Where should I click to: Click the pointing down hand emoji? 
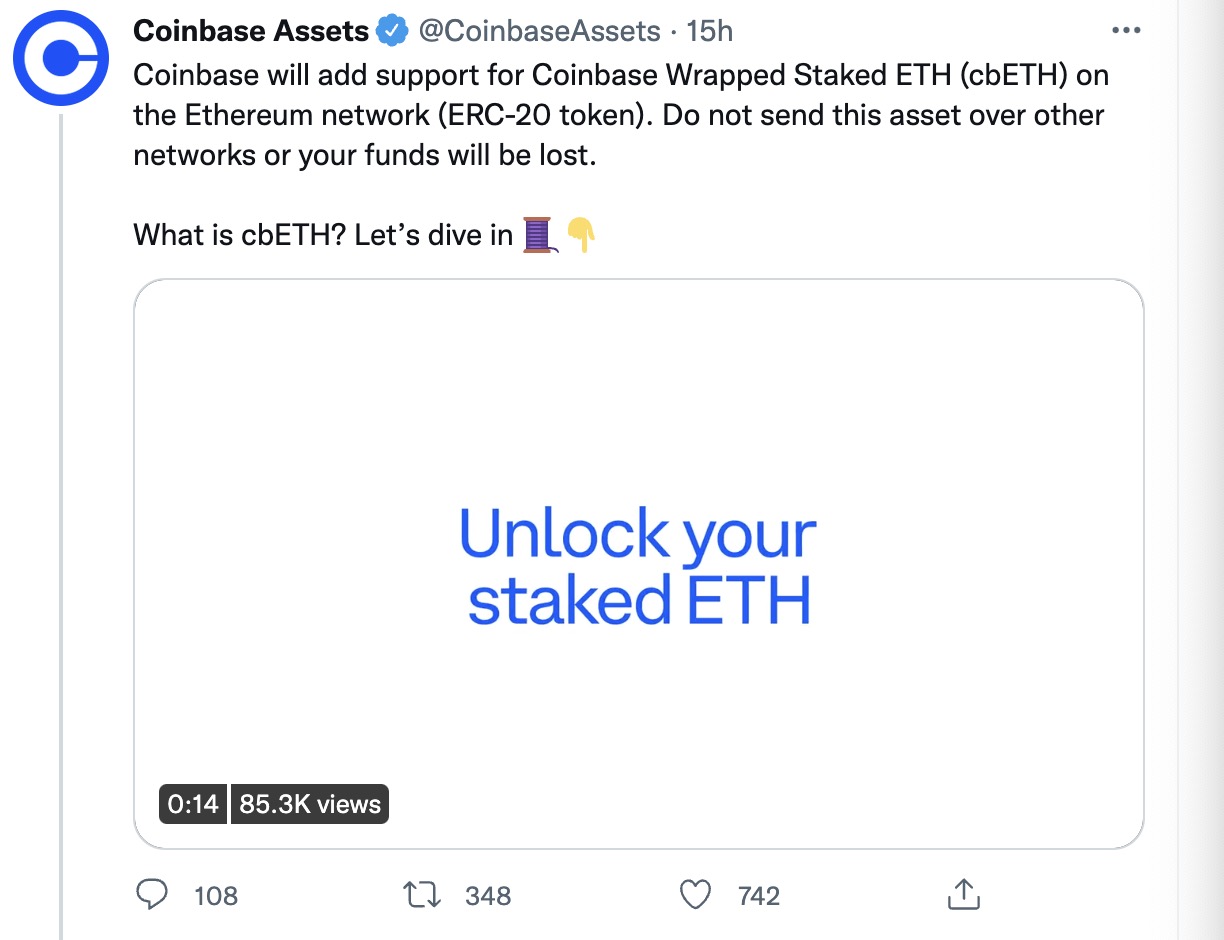[x=581, y=236]
